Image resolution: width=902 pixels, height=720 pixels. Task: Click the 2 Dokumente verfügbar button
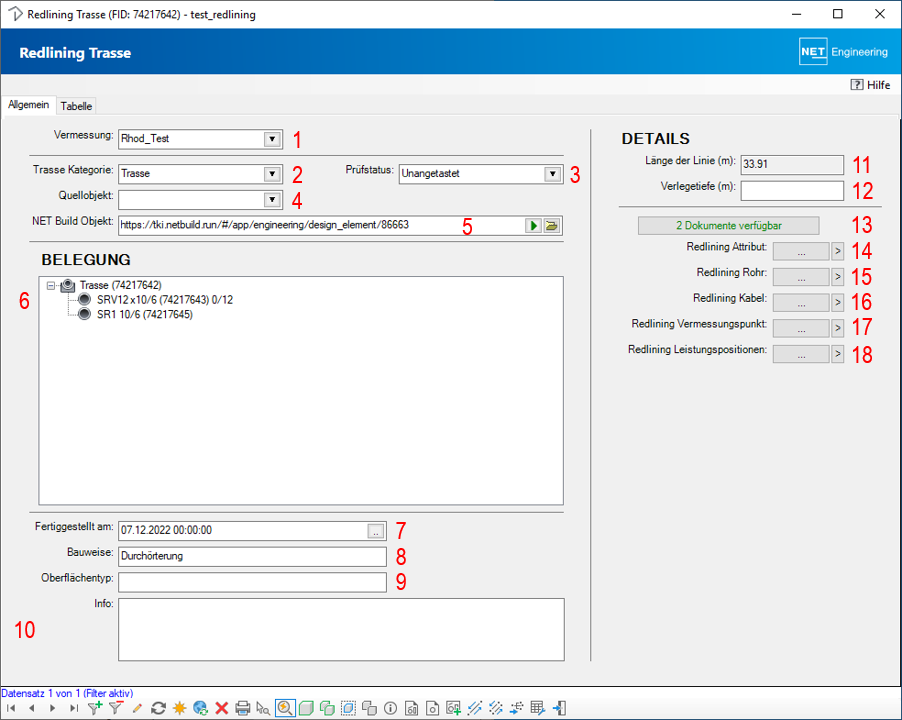[x=728, y=225]
